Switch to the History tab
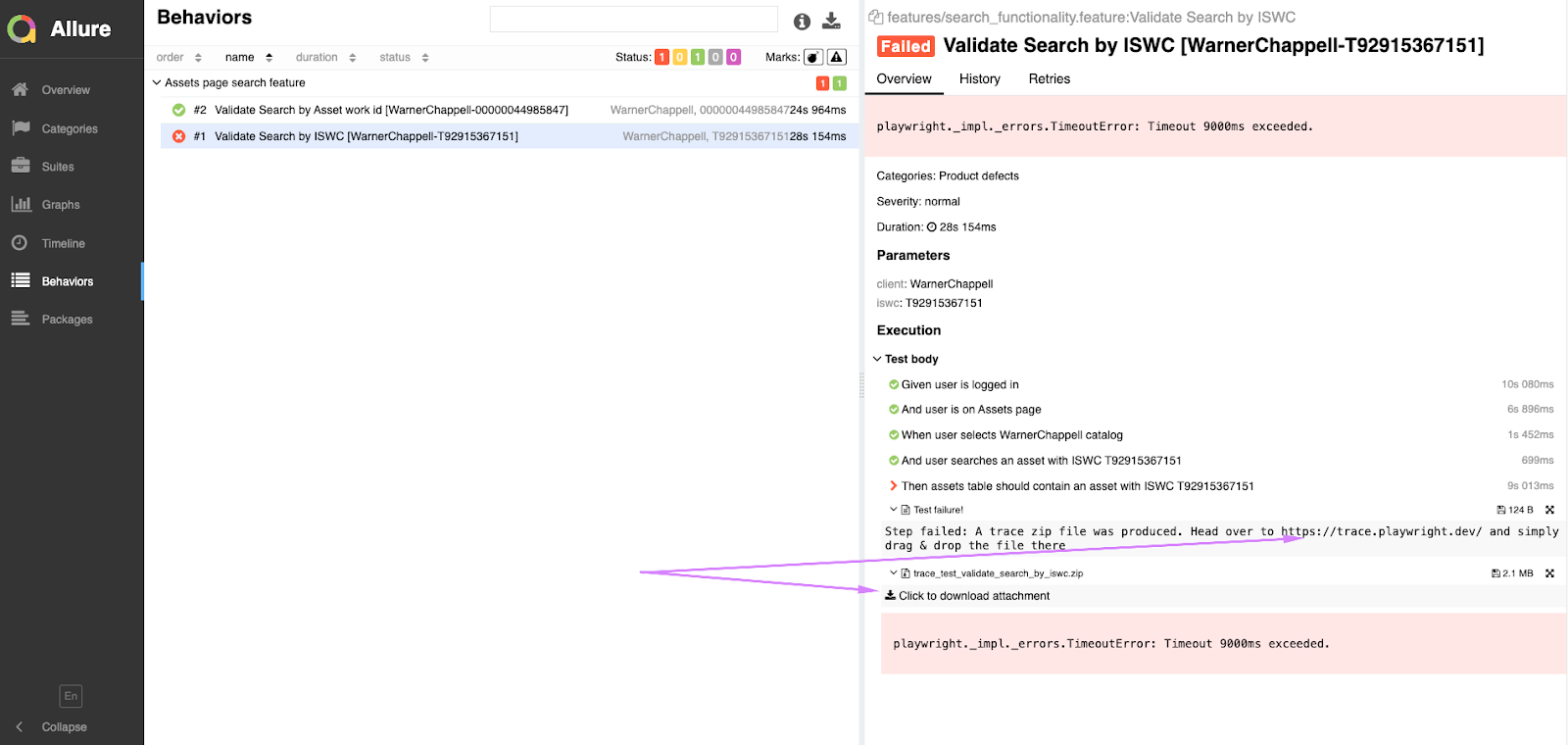The width and height of the screenshot is (1568, 745). 979,79
